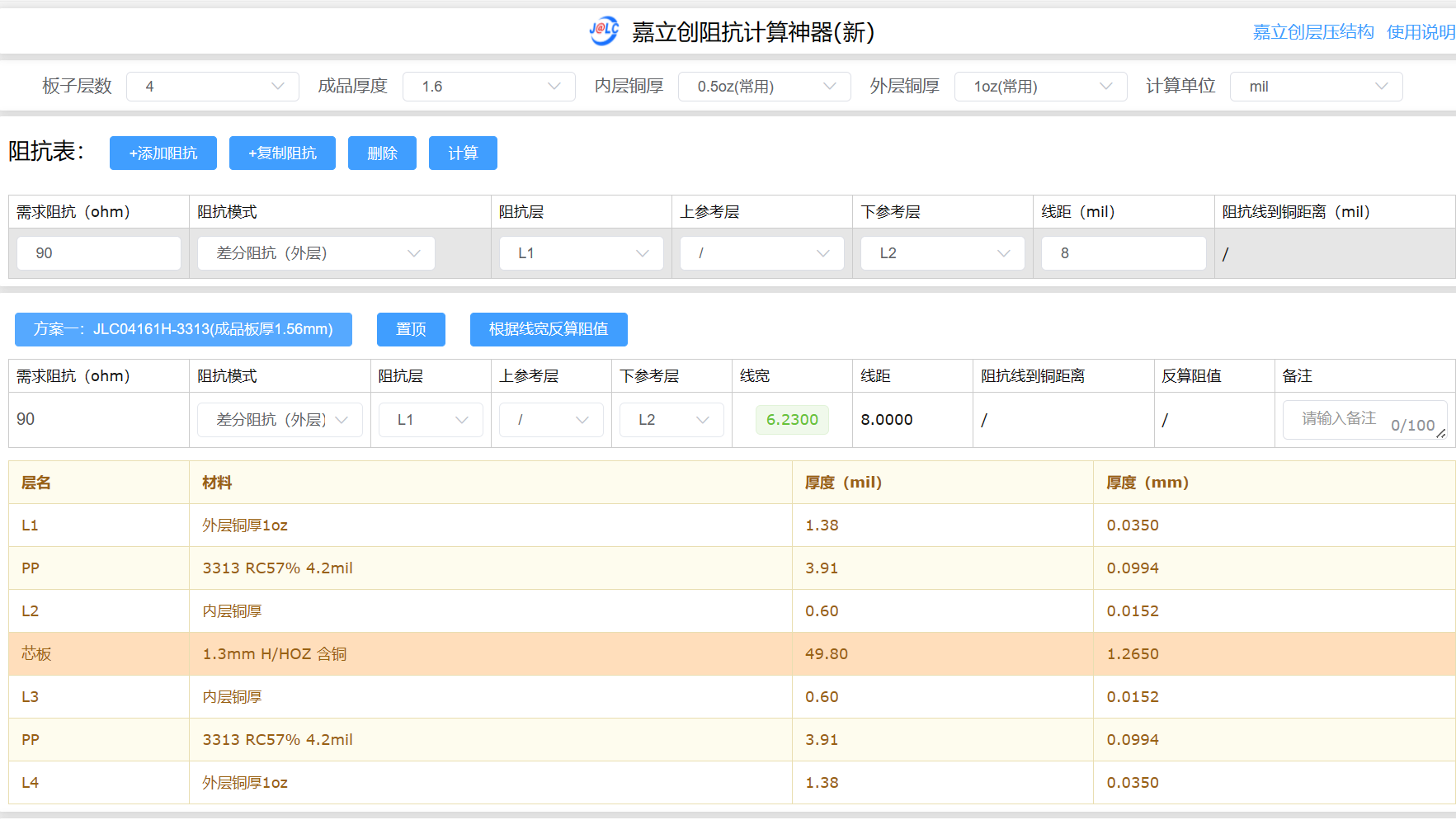
Task: Click the 嘉立创阻抗计算神器(新) title
Action: click(753, 32)
